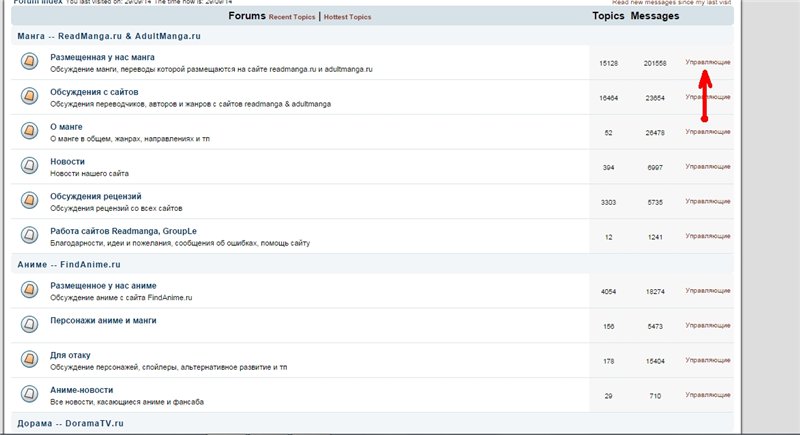Open forum Размещенное у нас аниме
Screen dimensions: 800x435
(103, 286)
